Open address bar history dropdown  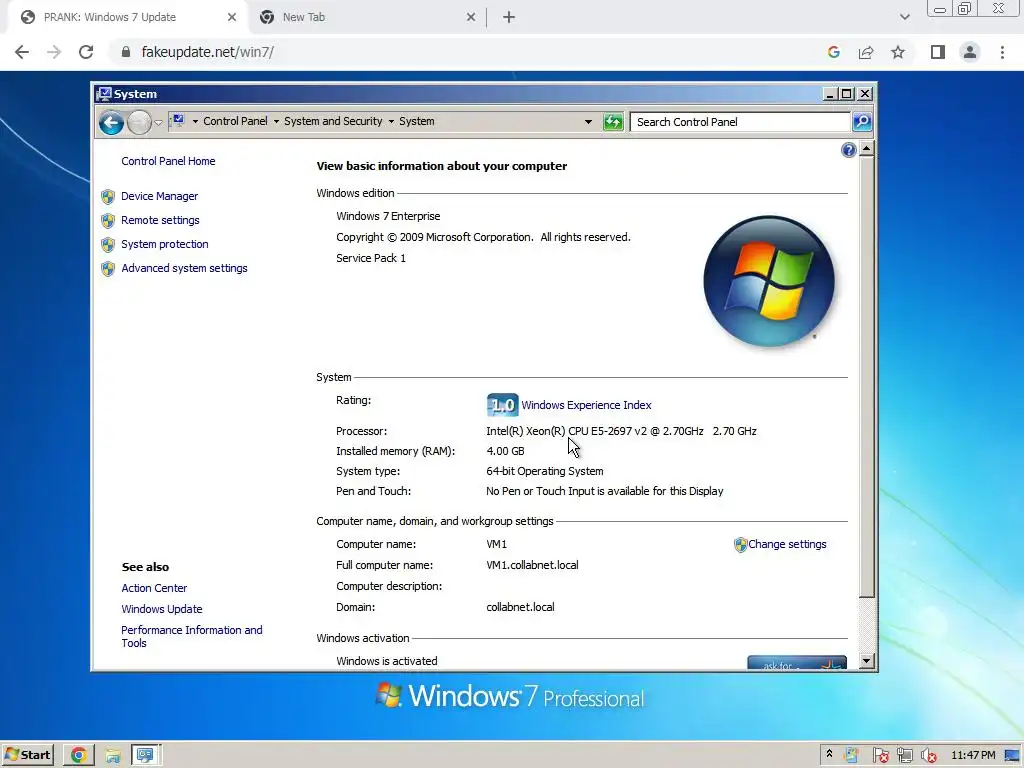coord(588,122)
